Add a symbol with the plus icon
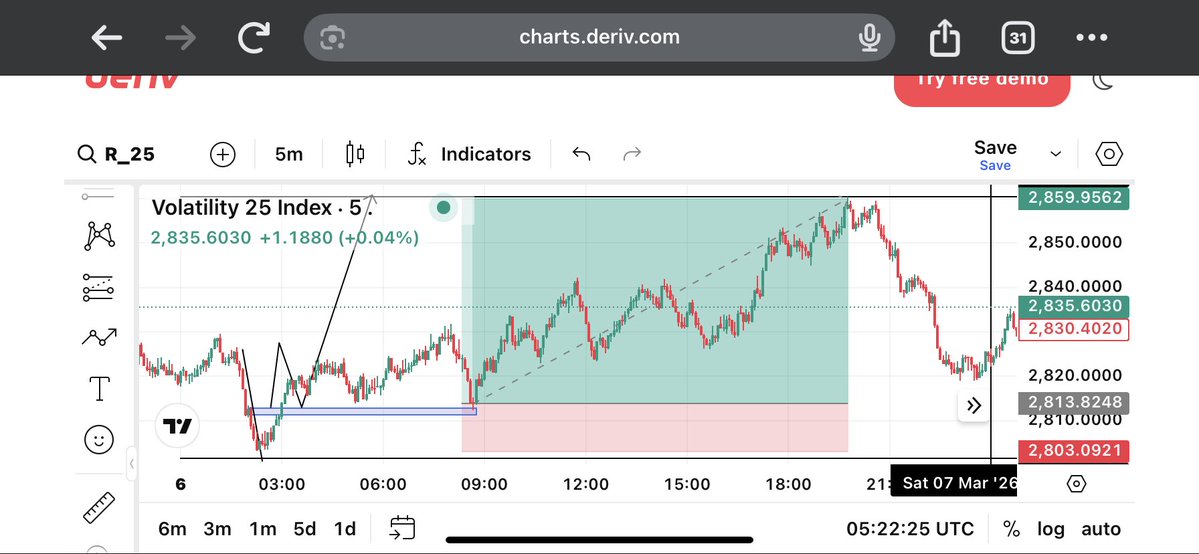This screenshot has height=554, width=1199. click(223, 155)
